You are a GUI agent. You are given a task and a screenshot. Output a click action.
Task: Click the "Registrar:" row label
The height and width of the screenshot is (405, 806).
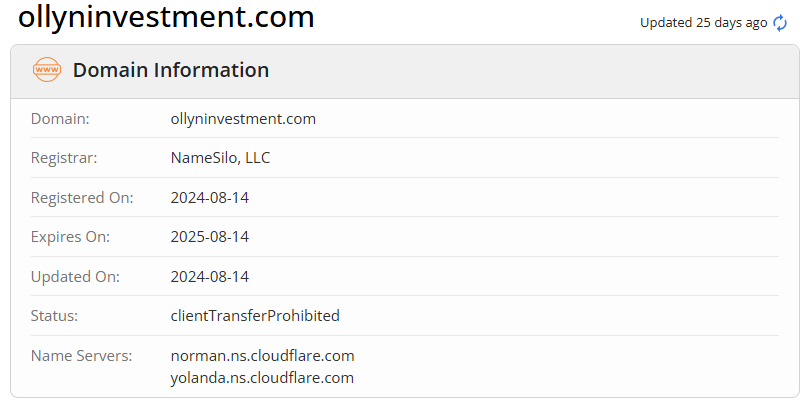point(64,158)
